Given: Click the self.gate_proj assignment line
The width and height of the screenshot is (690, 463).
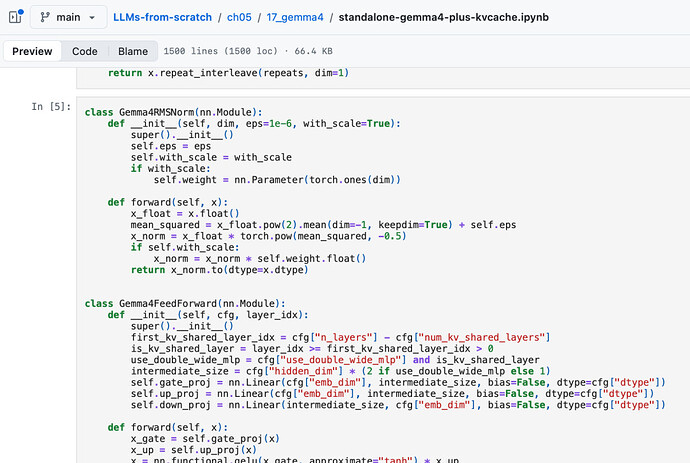Looking at the screenshot, I should point(398,382).
